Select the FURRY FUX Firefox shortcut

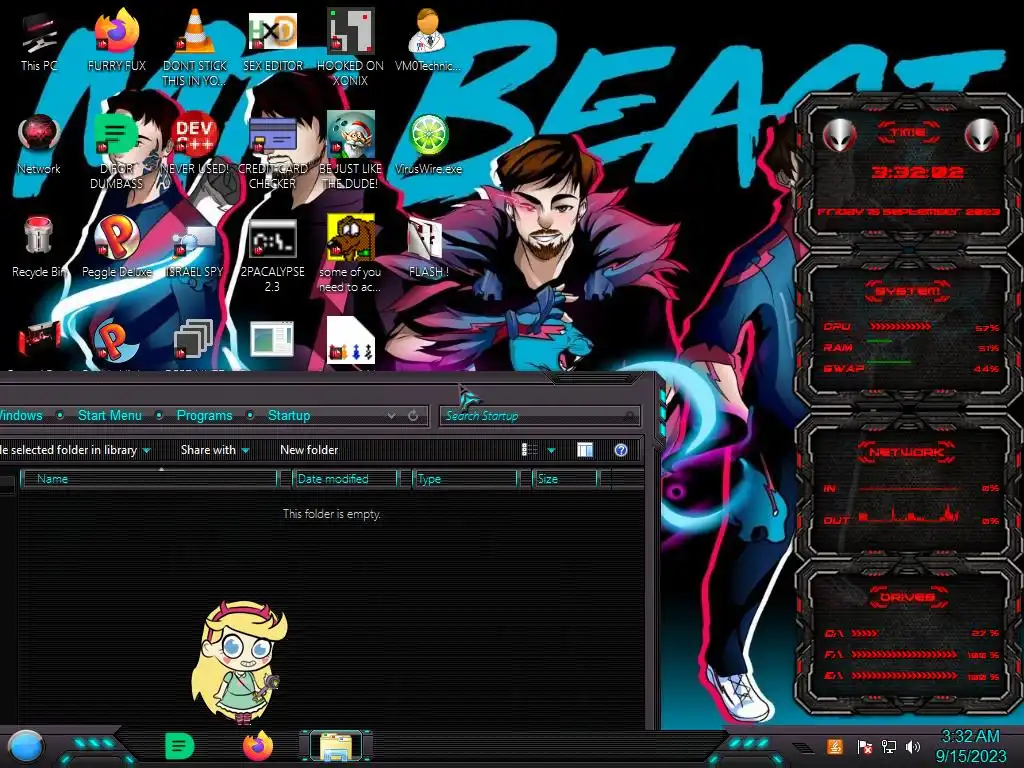pos(116,40)
